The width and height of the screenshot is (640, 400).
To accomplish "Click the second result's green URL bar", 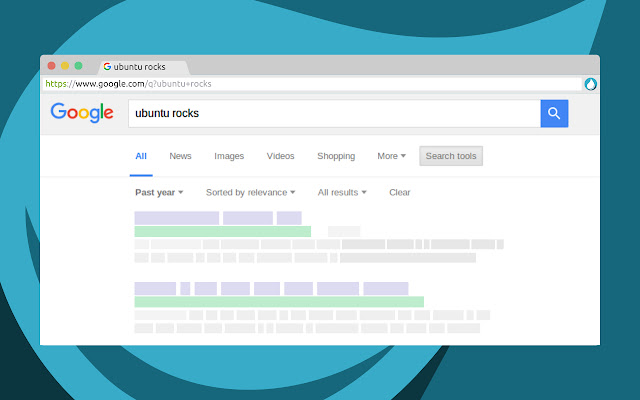I will [x=279, y=302].
